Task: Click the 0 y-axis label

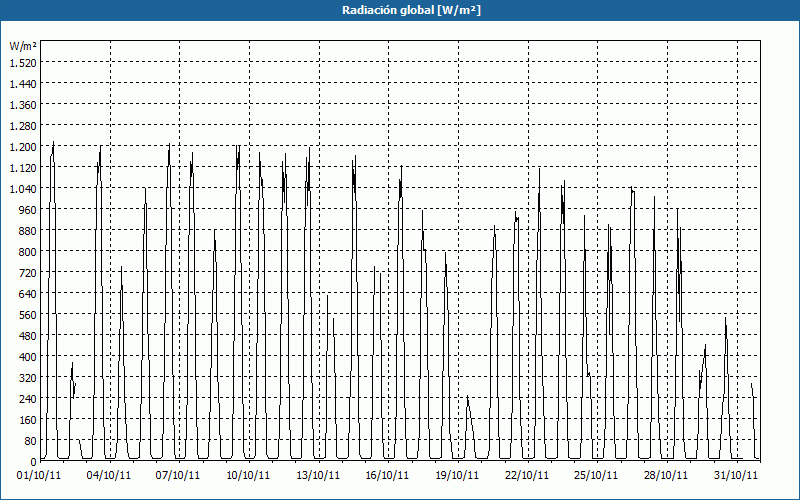Action: 34,462
